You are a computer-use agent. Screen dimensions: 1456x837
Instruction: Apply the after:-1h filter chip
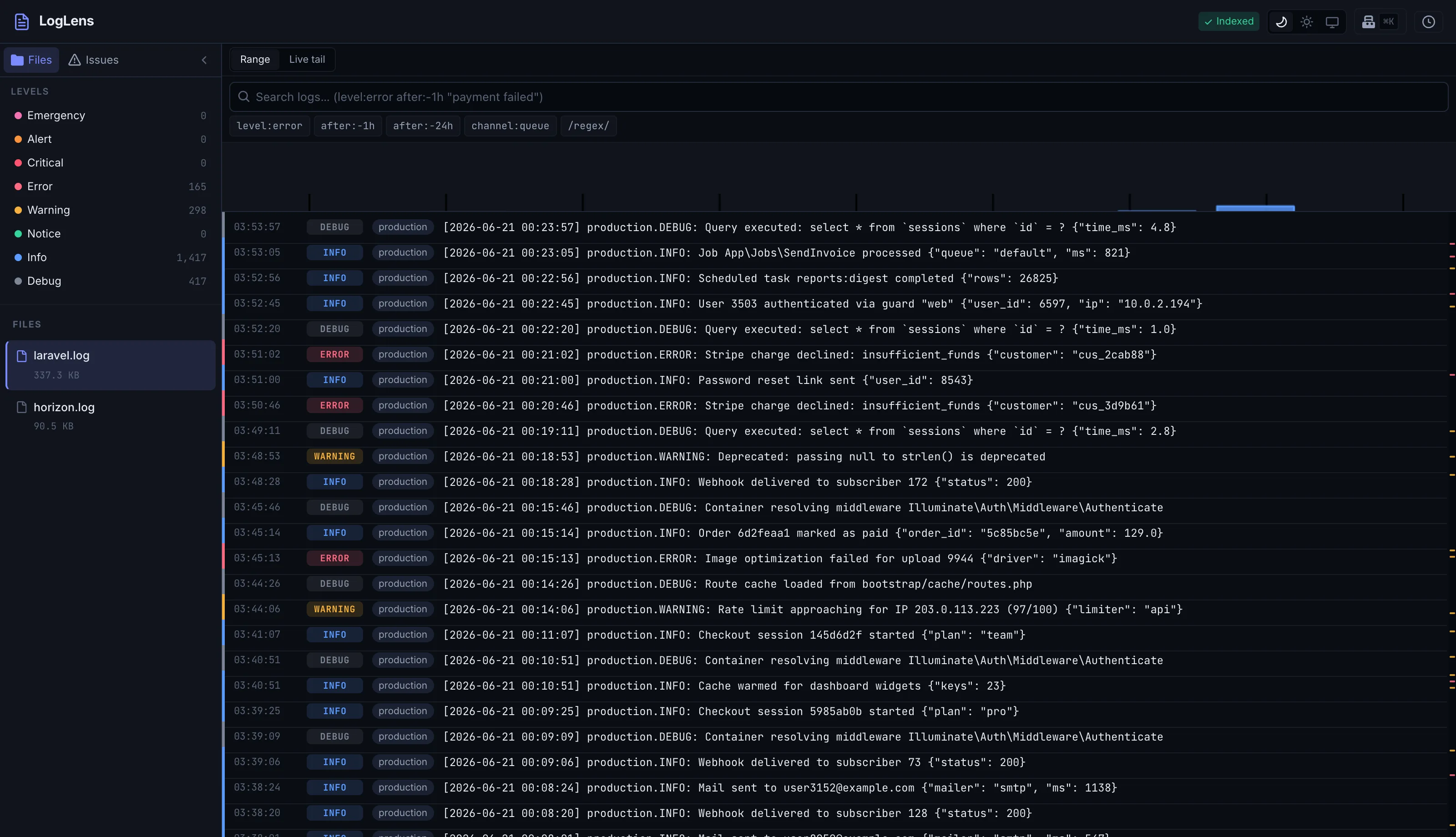coord(348,126)
